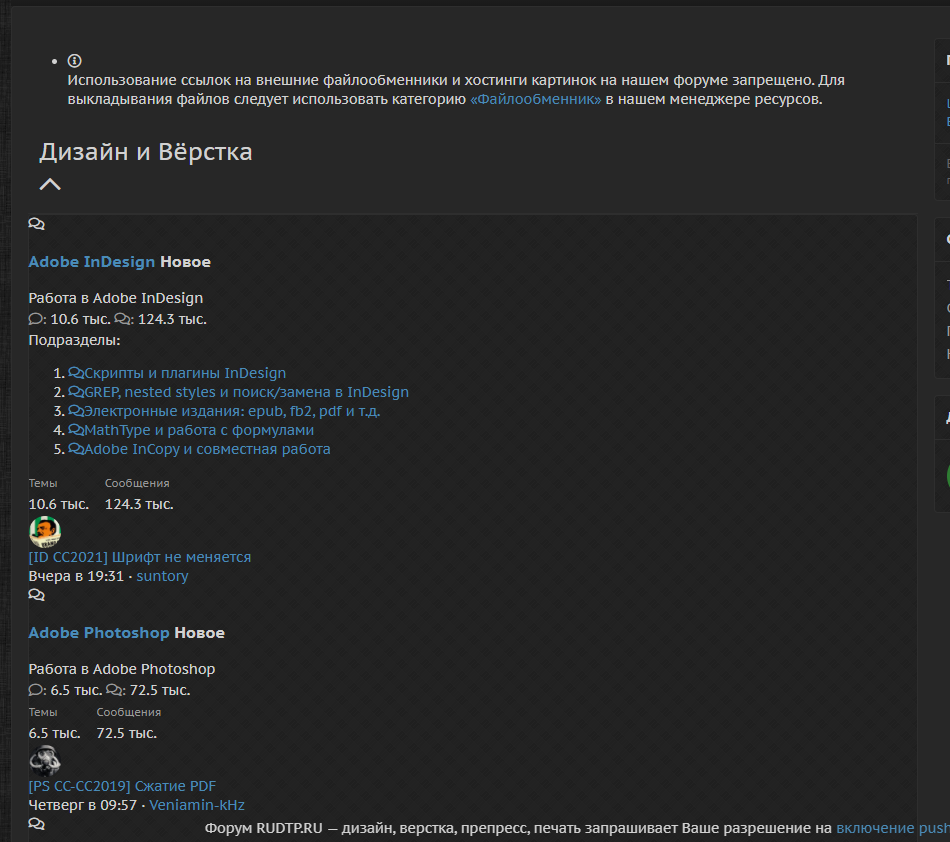Click forum icon below the Четверг в 09:57 line
The image size is (950, 842).
pos(36,824)
